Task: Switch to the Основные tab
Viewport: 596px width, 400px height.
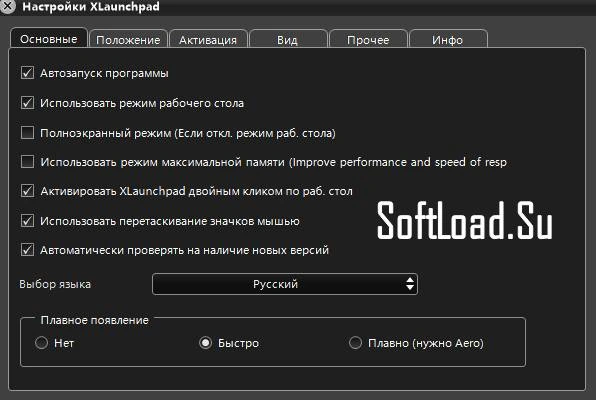Action: (x=49, y=38)
